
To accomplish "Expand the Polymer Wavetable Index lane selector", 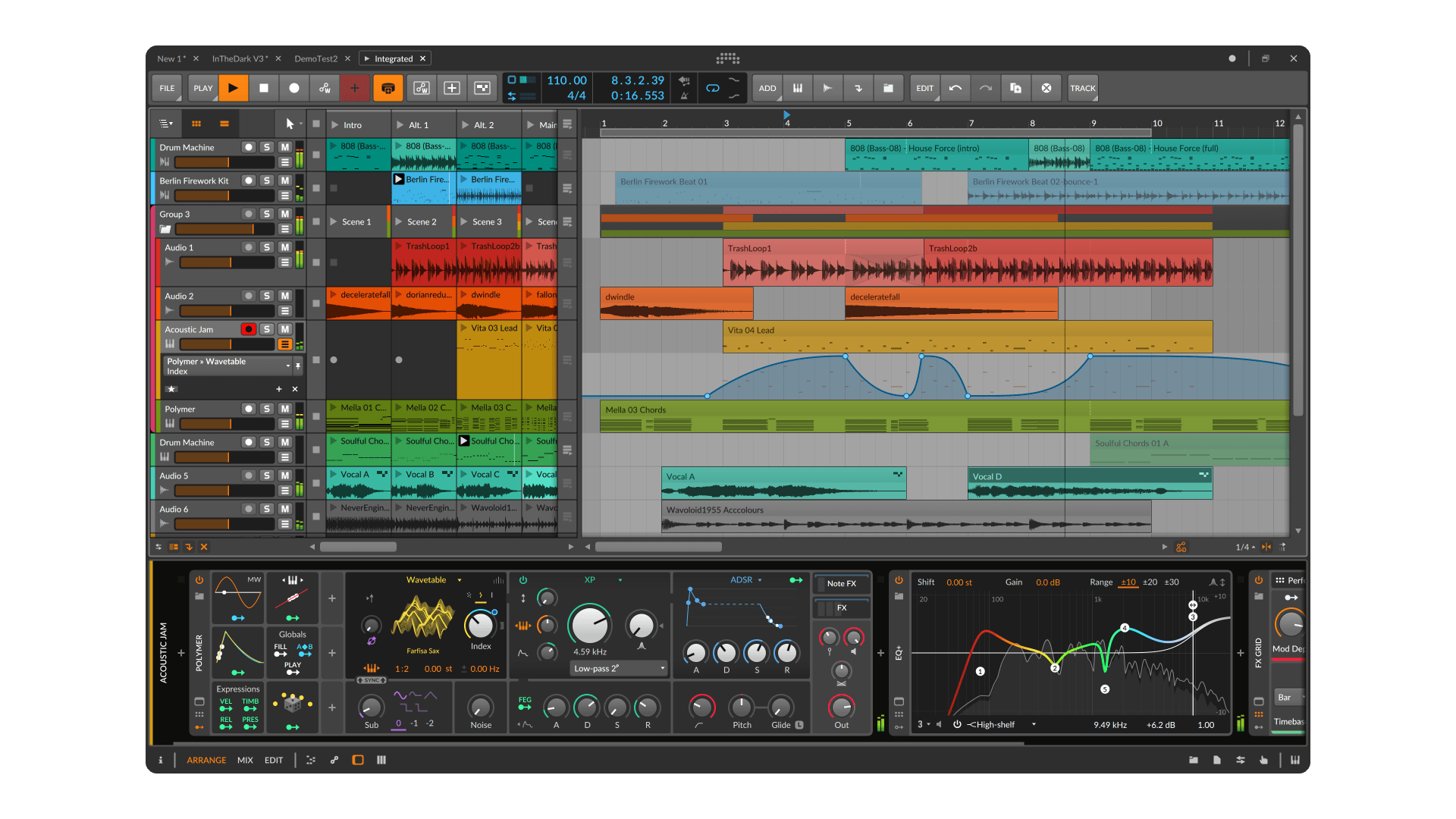I will coord(287,366).
